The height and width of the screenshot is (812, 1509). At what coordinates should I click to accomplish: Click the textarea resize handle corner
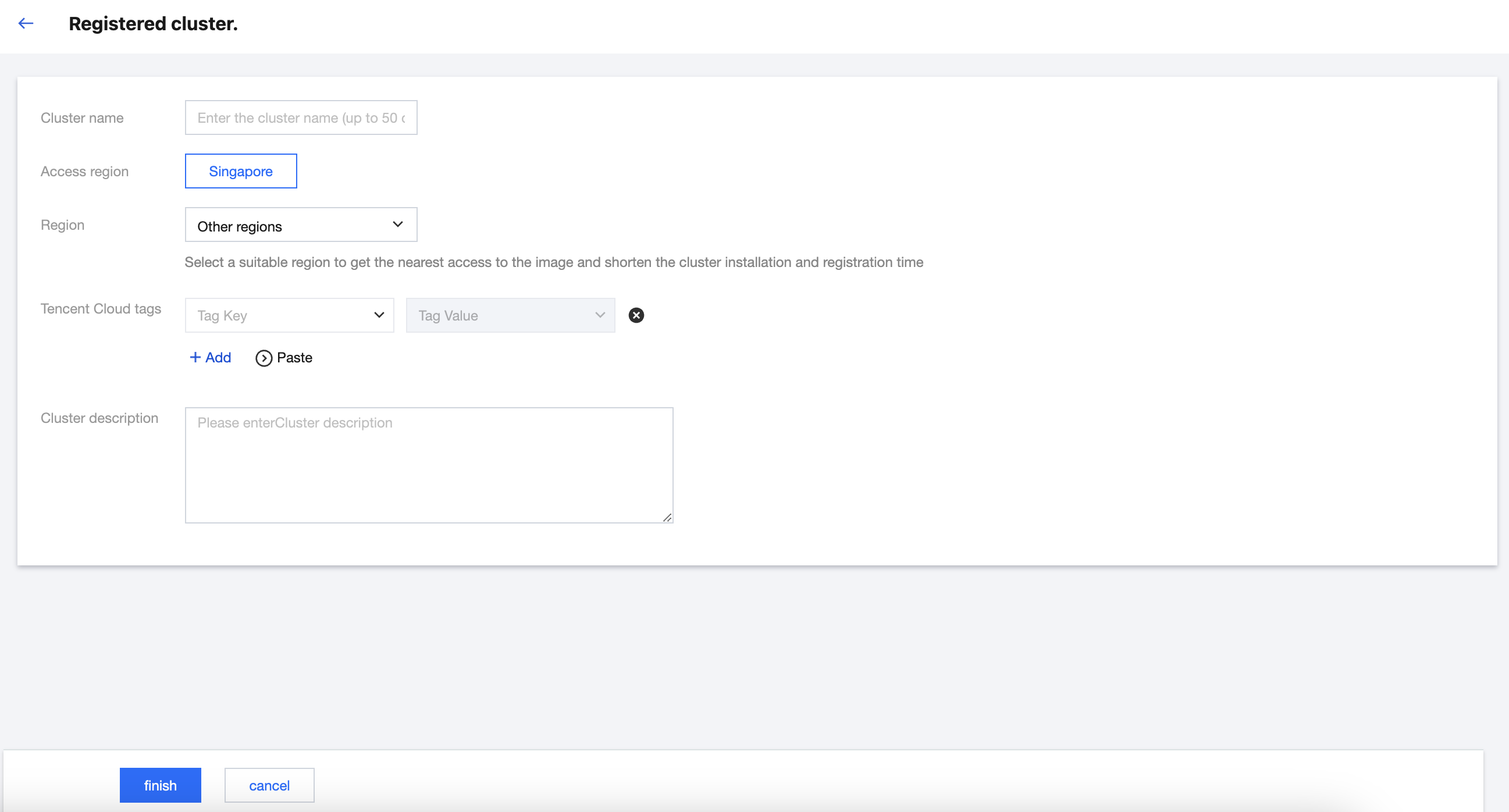[667, 517]
